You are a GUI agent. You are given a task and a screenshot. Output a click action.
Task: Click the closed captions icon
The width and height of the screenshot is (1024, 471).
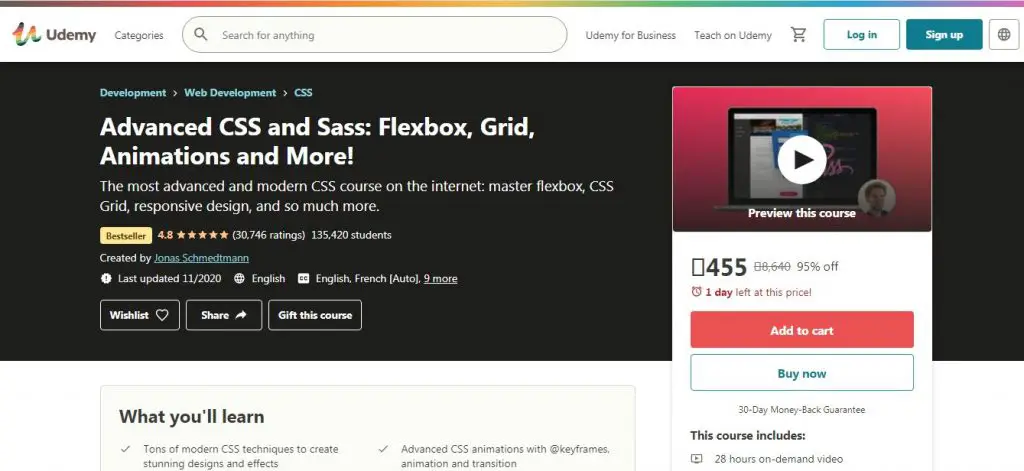pyautogui.click(x=303, y=278)
